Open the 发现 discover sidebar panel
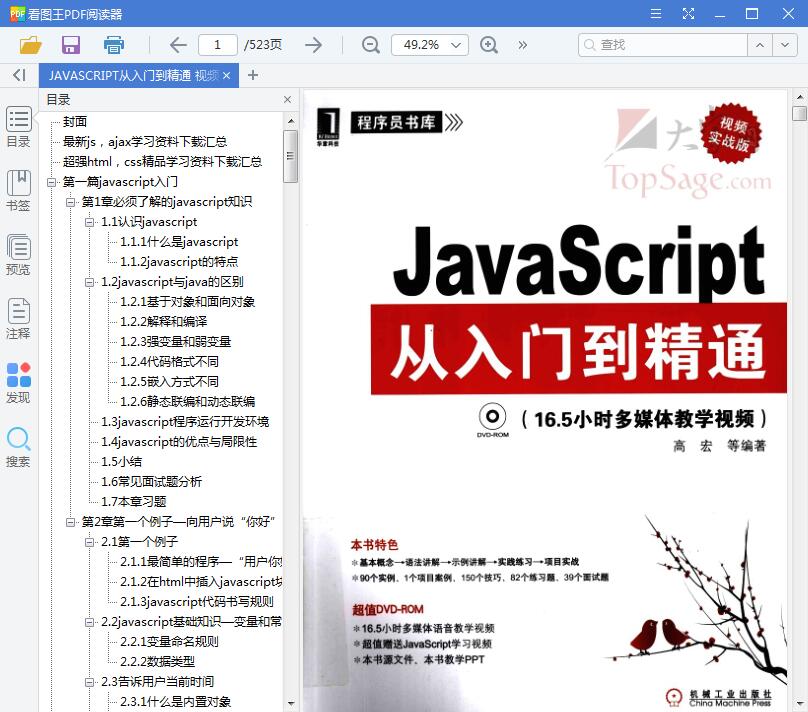The image size is (808, 712). (19, 382)
